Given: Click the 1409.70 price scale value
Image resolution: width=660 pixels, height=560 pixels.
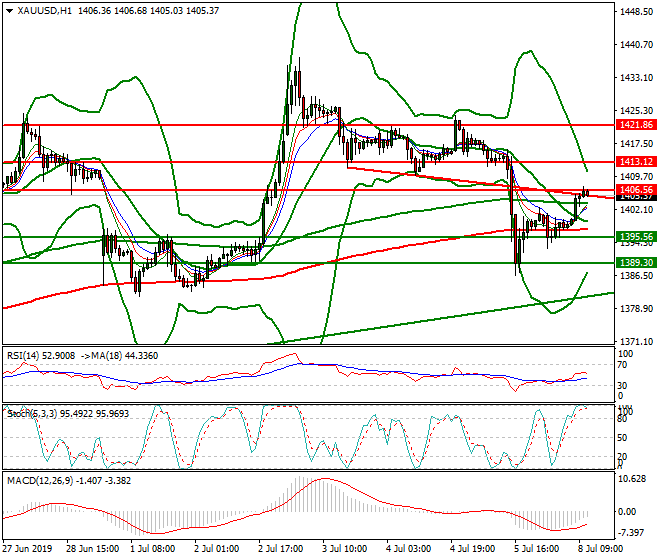Looking at the screenshot, I should point(636,176).
